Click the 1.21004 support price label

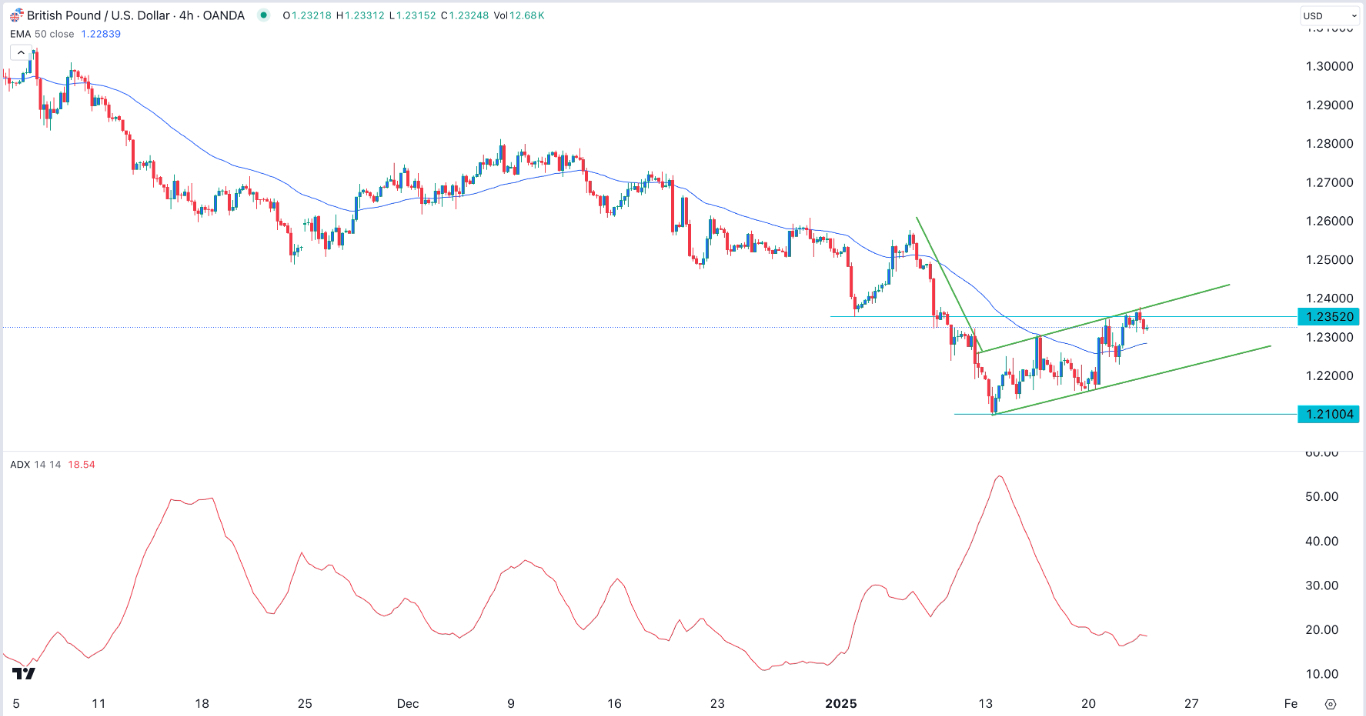1330,413
